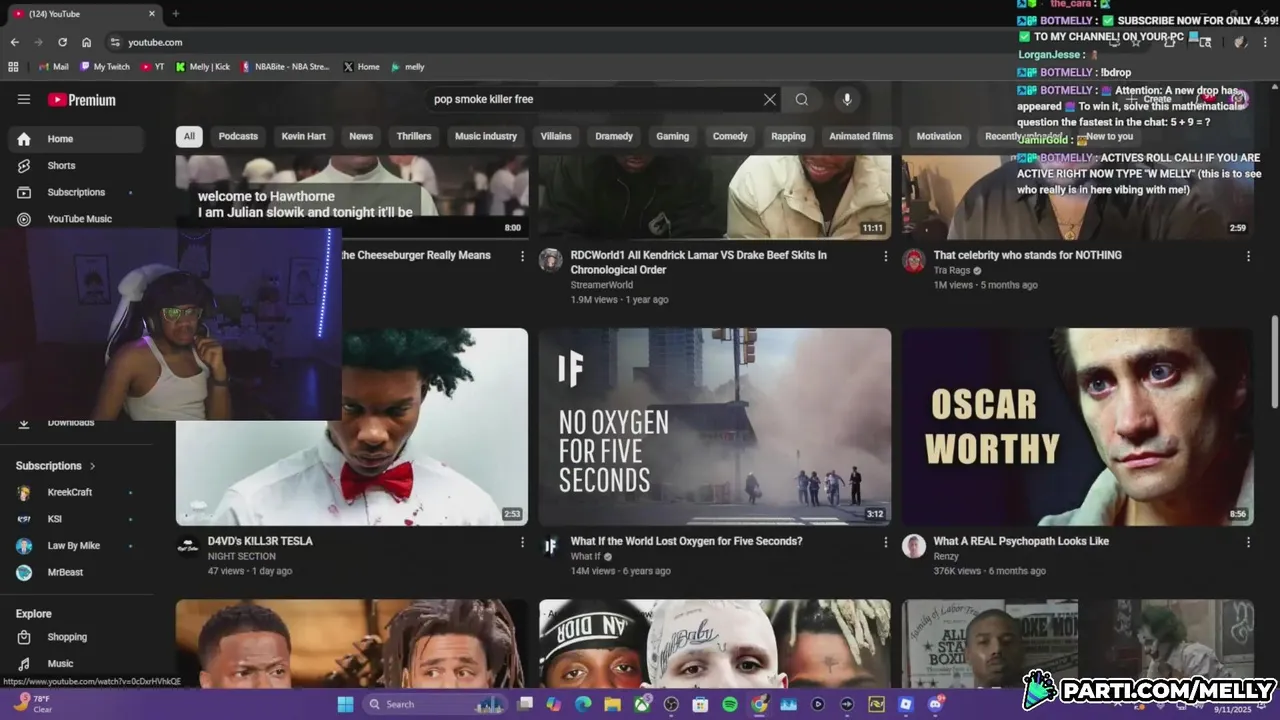The width and height of the screenshot is (1280, 720).
Task: Click the magnifier search button
Action: pyautogui.click(x=801, y=99)
